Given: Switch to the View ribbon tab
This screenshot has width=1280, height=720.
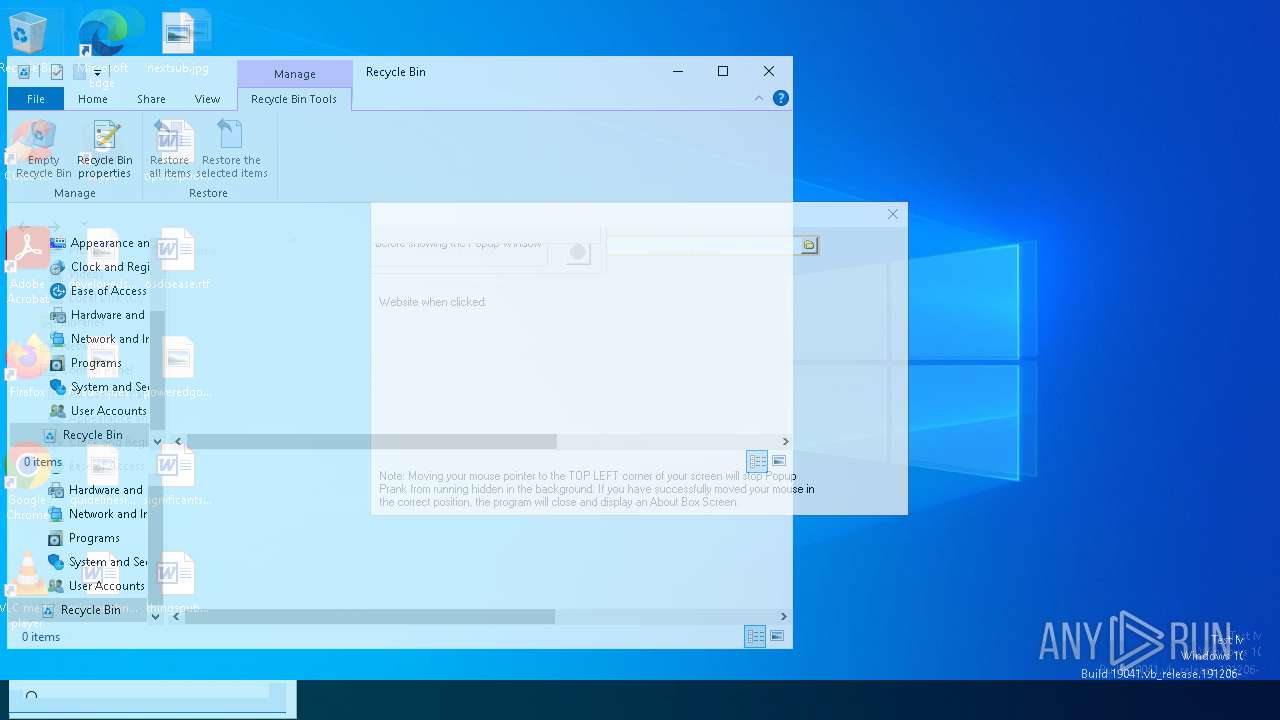Looking at the screenshot, I should [207, 99].
